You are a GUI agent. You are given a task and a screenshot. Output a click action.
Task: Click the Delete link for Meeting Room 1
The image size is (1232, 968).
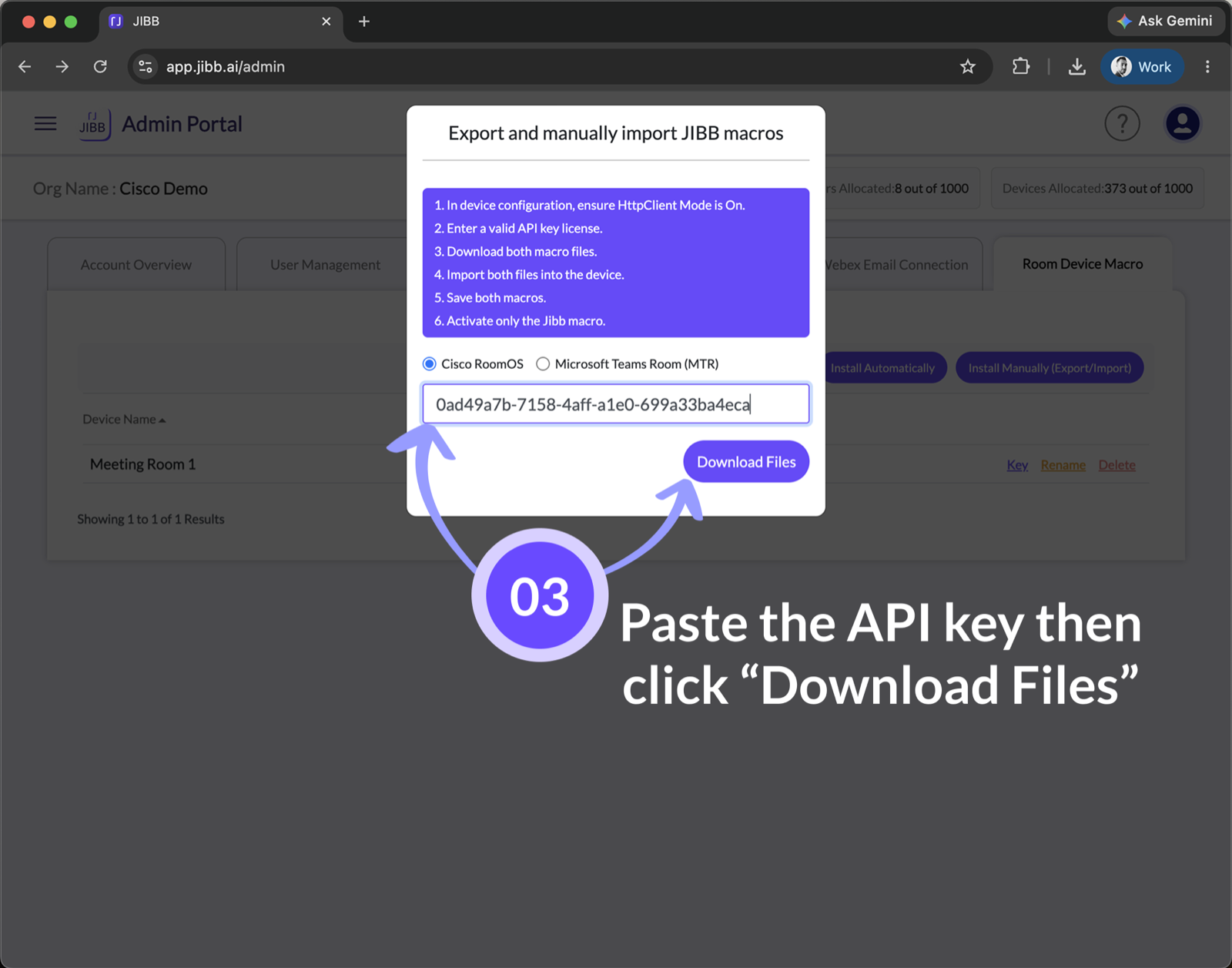point(1116,464)
